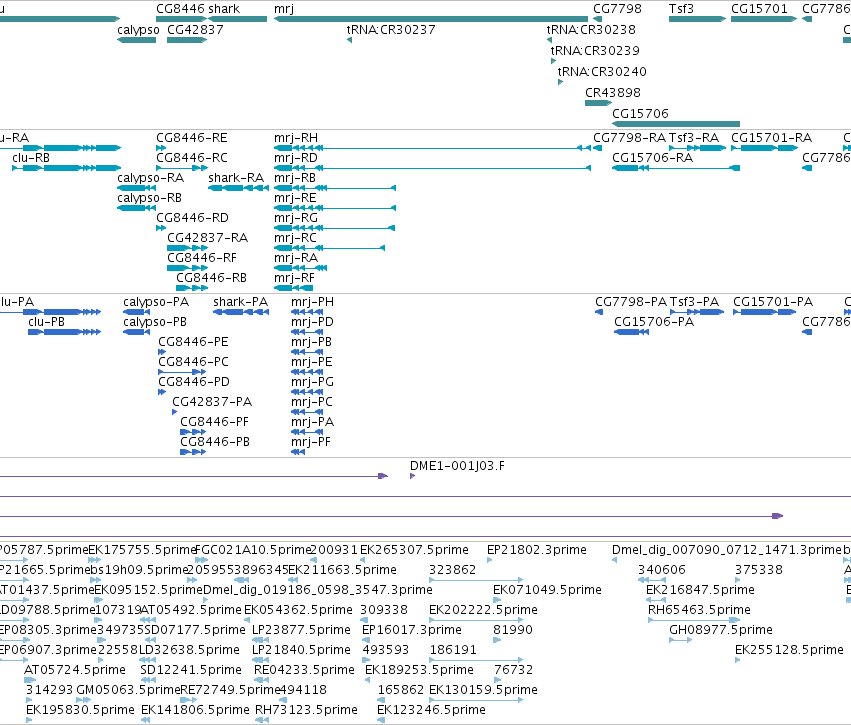This screenshot has width=851, height=725.
Task: Select transcript CG15701-RA
Action: [764, 148]
